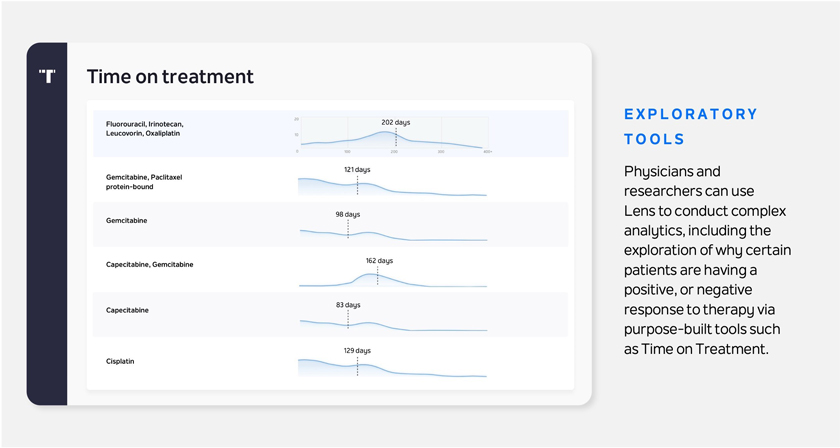Click the Time on treatment heading
Viewport: 840px width, 448px height.
(170, 77)
